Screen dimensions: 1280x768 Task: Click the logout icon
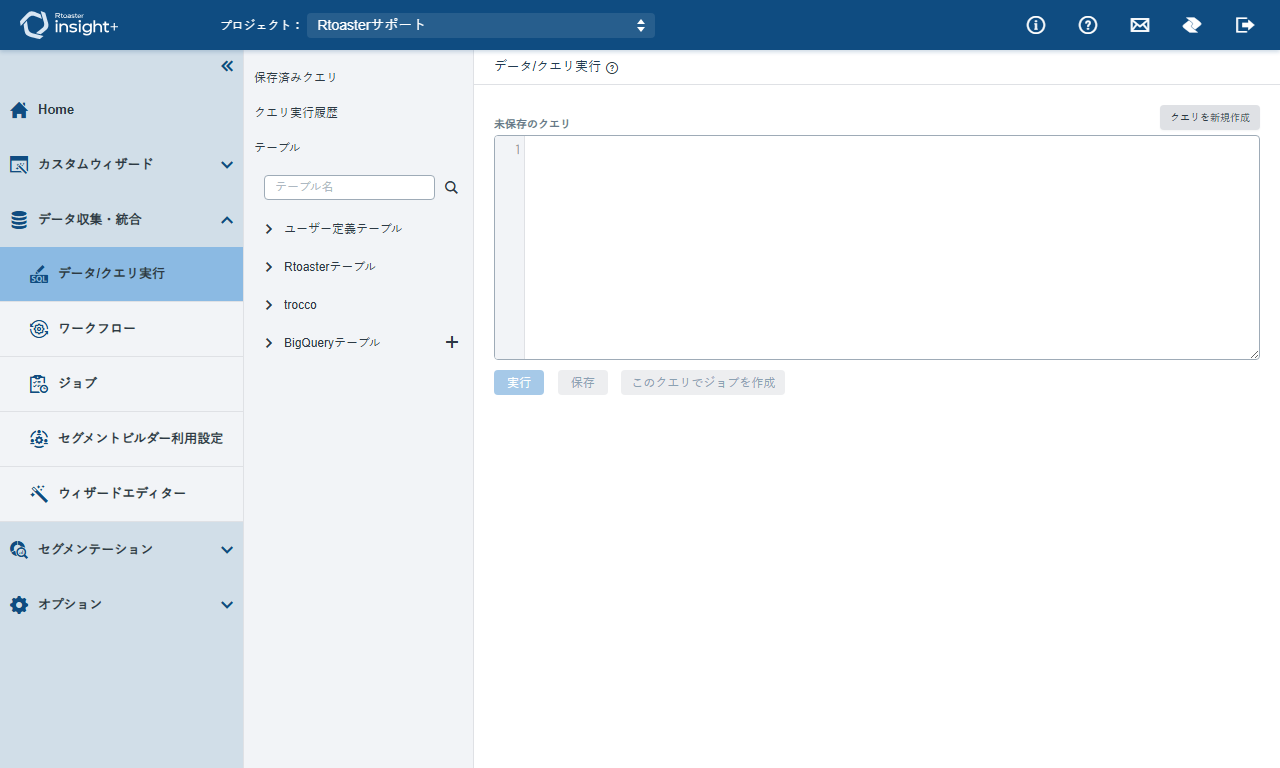click(1245, 25)
